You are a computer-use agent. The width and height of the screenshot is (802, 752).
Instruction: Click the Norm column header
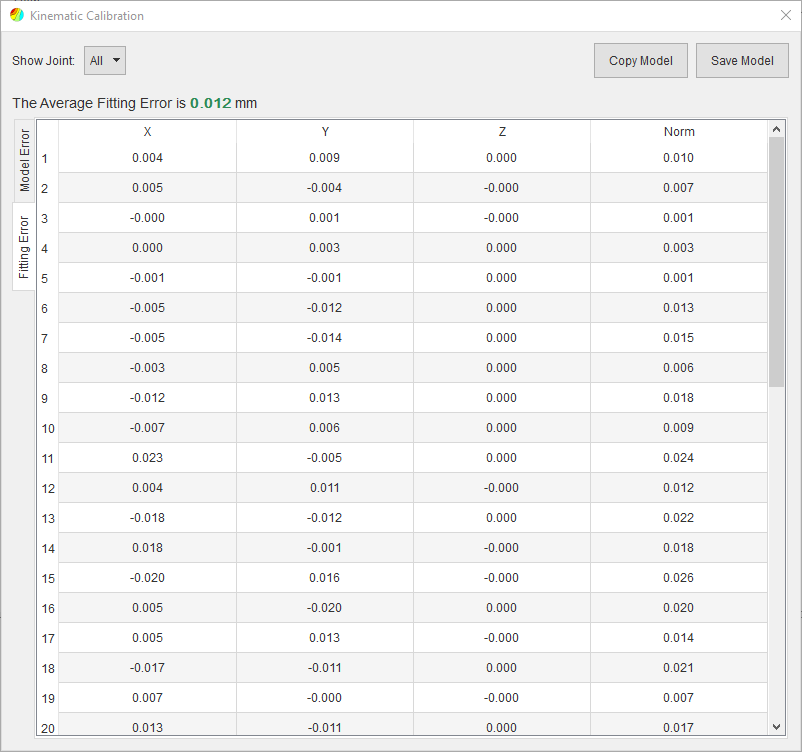[x=679, y=132]
